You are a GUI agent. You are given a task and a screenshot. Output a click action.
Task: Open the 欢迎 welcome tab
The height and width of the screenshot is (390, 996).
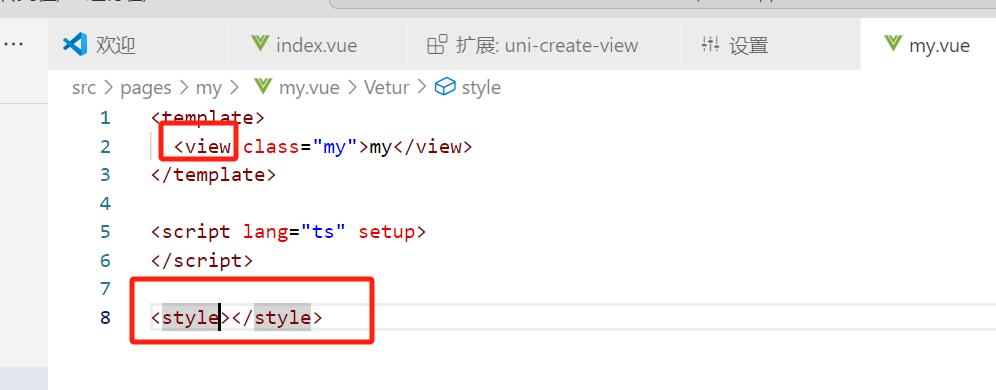[x=137, y=44]
